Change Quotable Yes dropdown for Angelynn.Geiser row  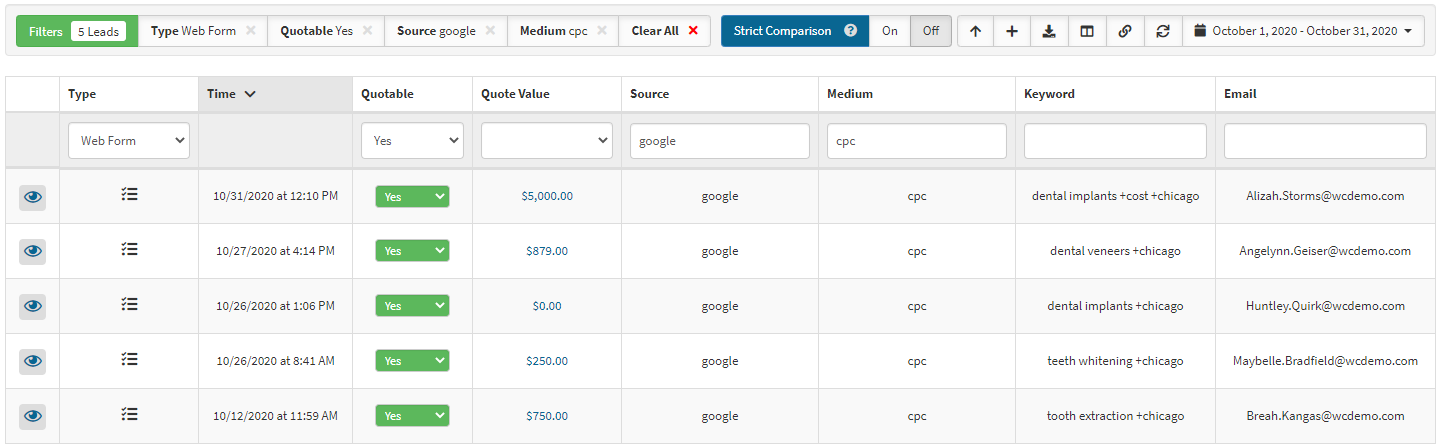(x=412, y=251)
